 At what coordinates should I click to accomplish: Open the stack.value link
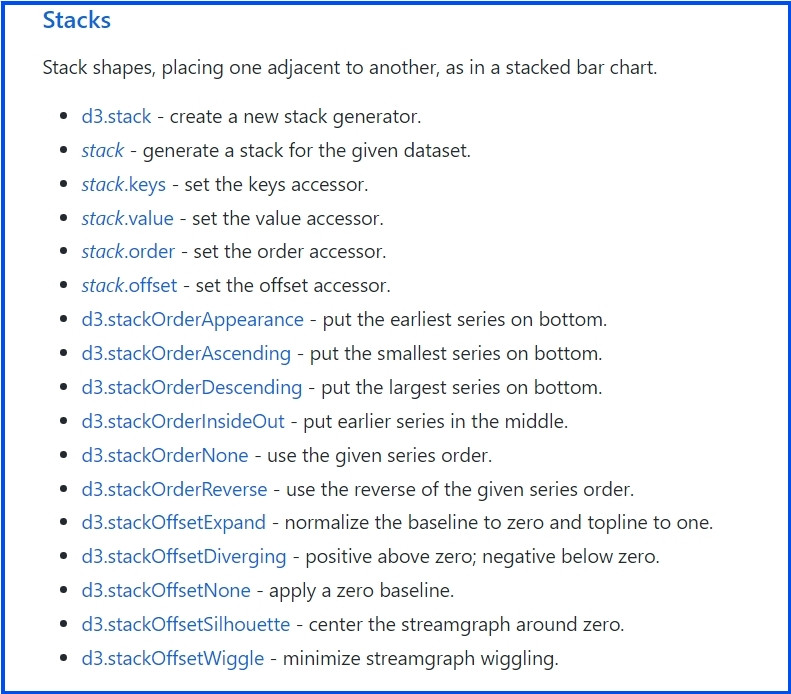[x=128, y=218]
